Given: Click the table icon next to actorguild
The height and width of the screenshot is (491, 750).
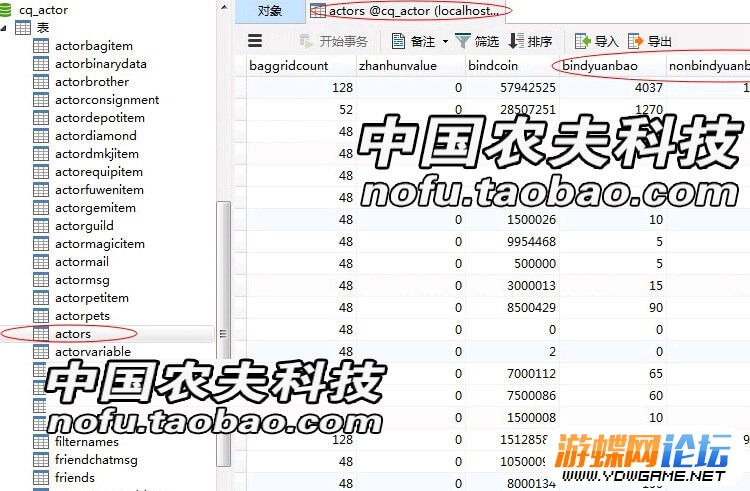Looking at the screenshot, I should [41, 226].
